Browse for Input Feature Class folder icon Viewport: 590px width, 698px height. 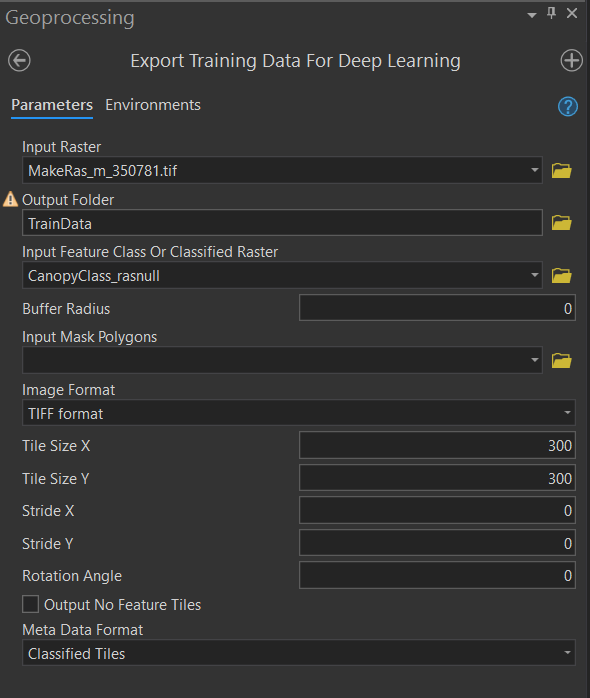(x=562, y=276)
